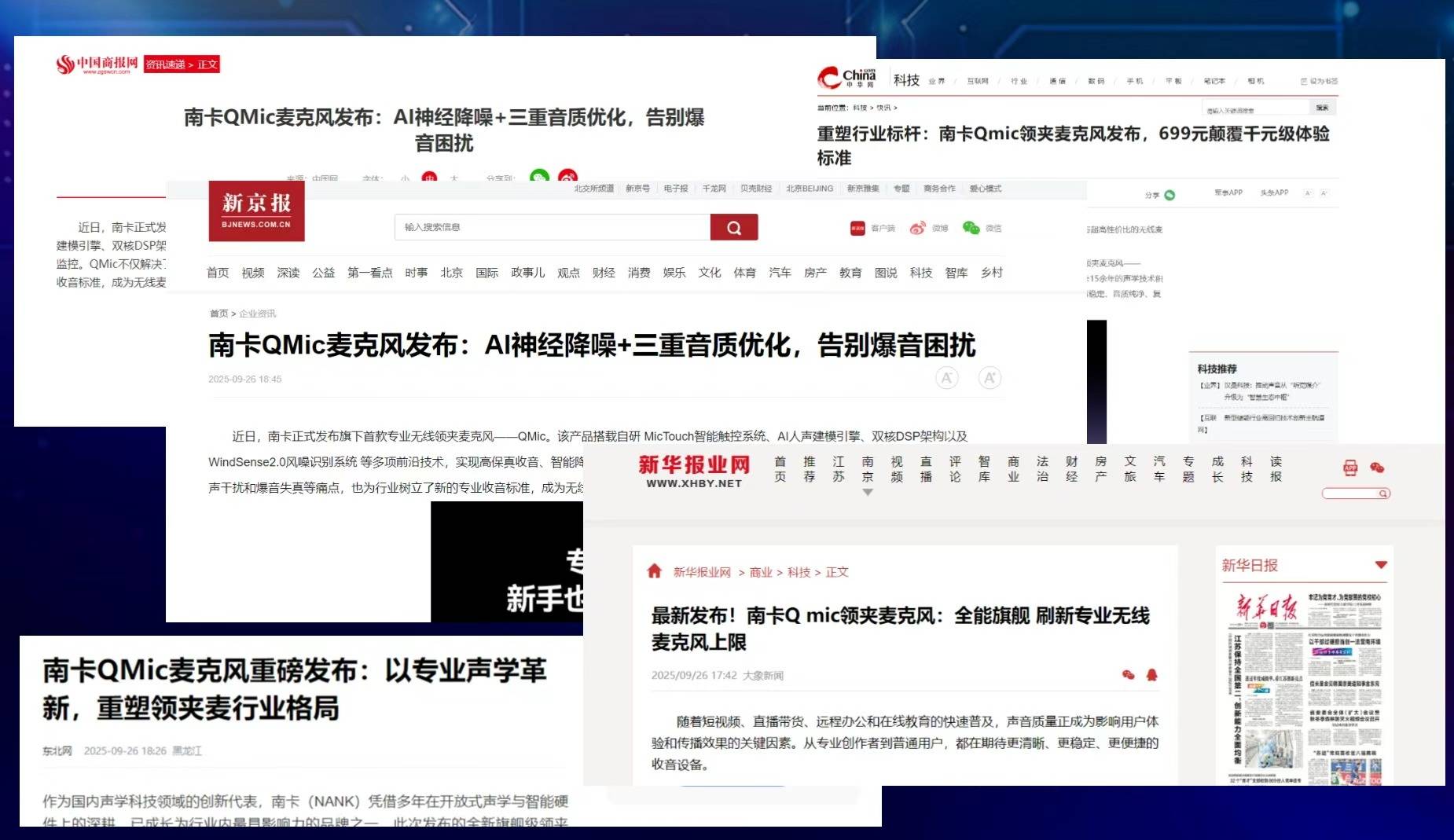Open the 数码 channel in the China.com nav bar

1096,80
